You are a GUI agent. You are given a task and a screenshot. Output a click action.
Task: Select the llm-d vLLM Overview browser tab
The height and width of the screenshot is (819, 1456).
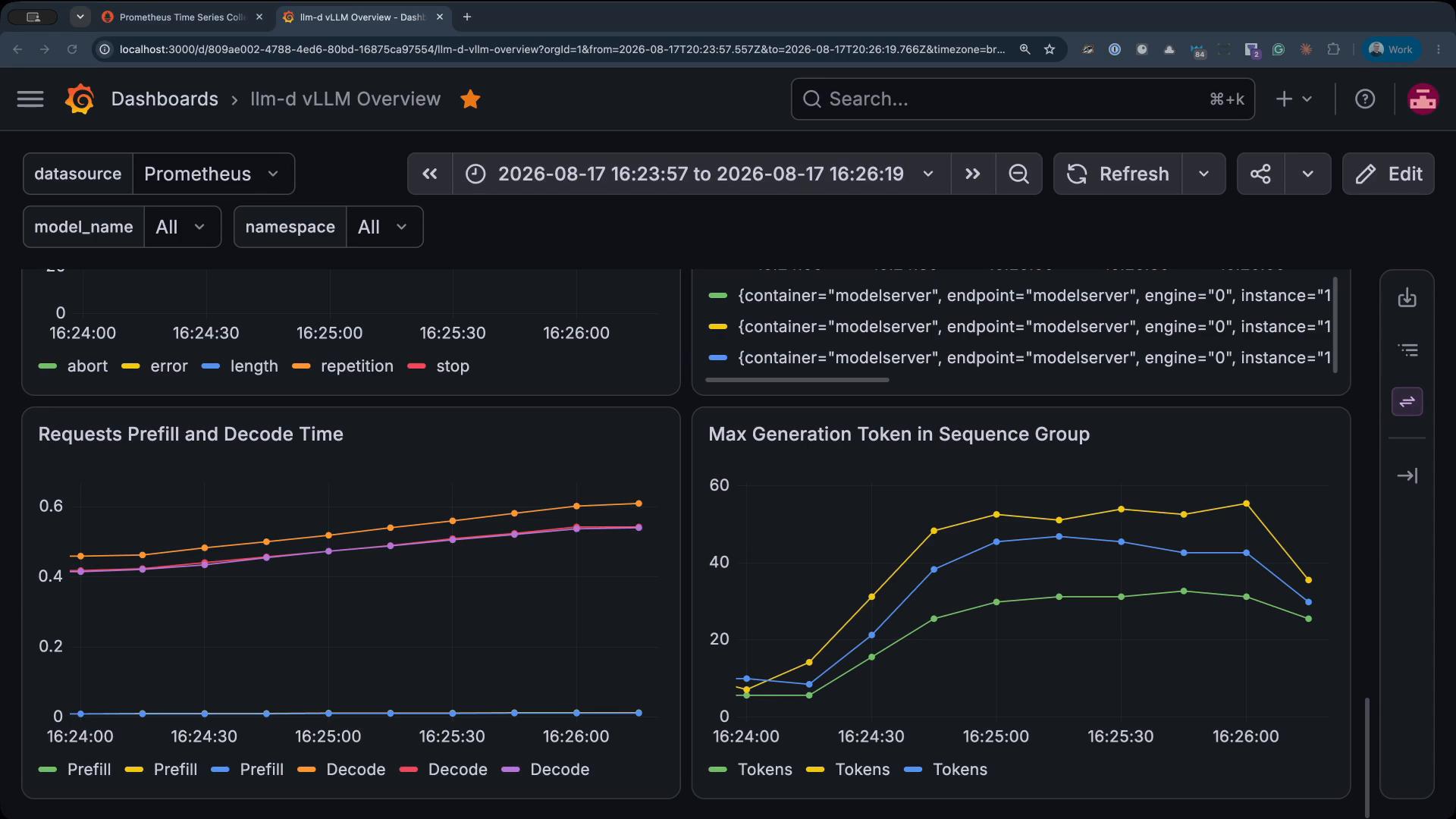pos(363,17)
